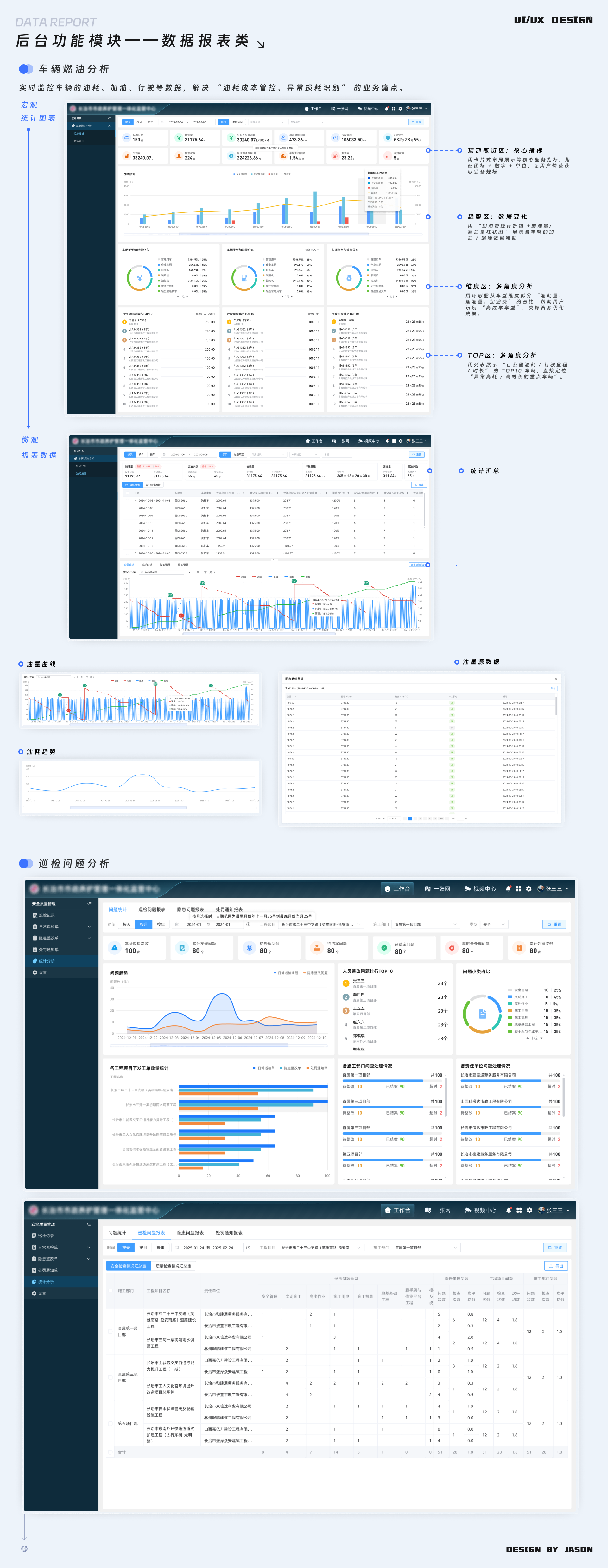Click the 累计巡检次数 warning triangle icon
Screen dimensions: 608x1568
click(x=114, y=947)
